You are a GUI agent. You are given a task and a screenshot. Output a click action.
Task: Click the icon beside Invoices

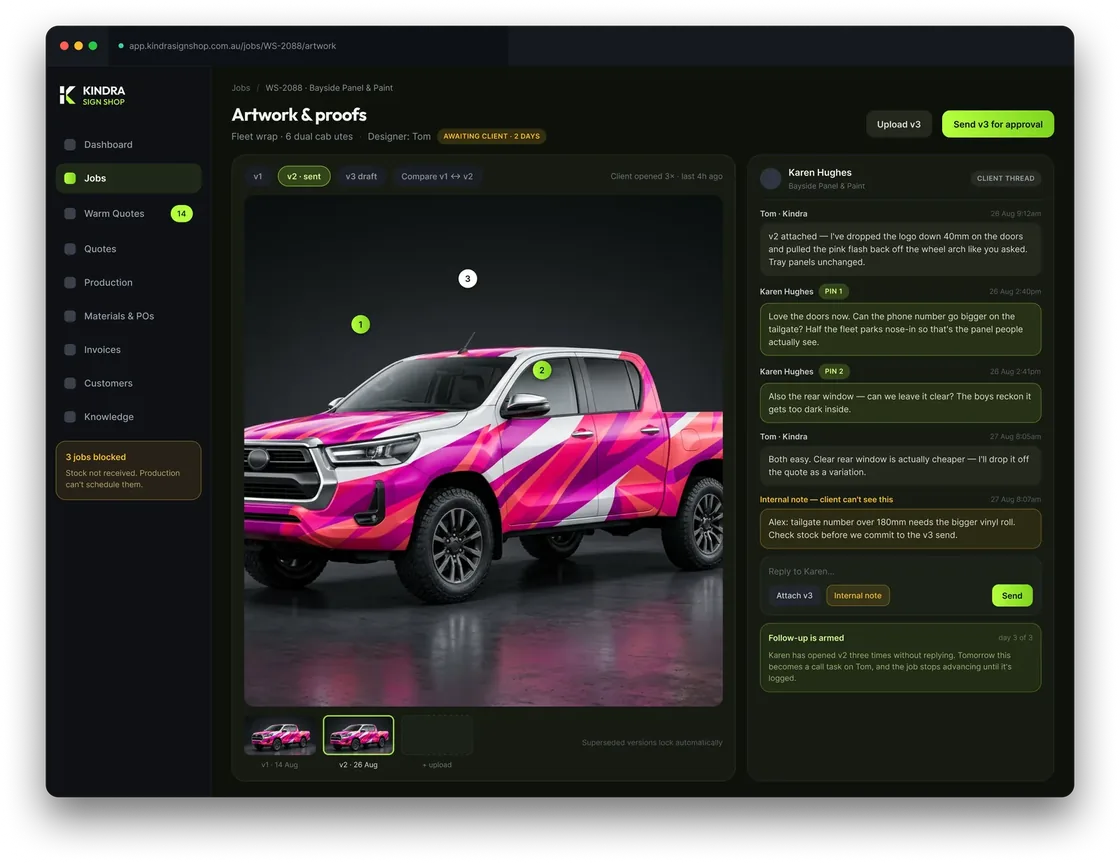70,349
